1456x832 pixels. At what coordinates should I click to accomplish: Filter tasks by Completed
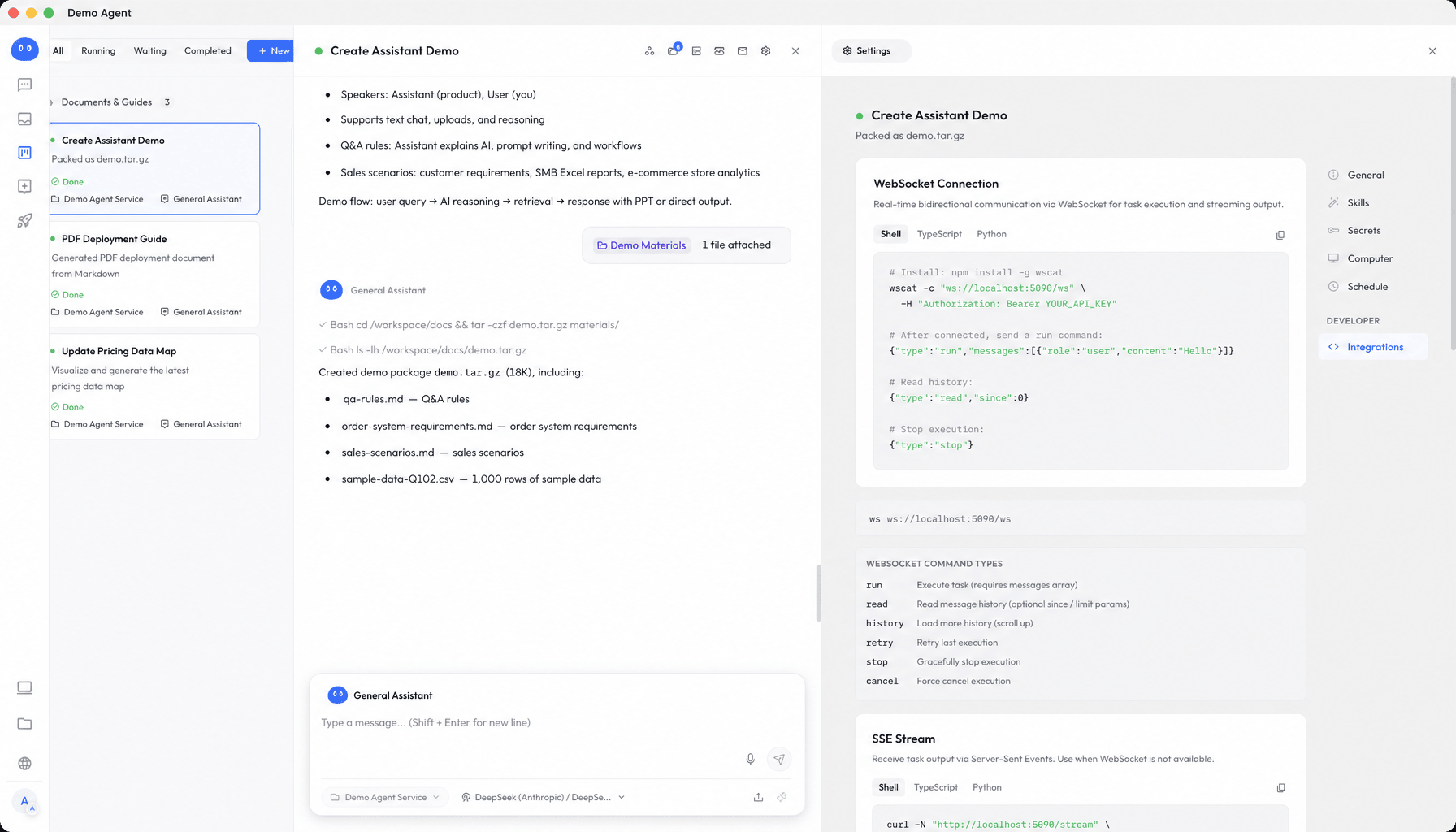pos(208,50)
